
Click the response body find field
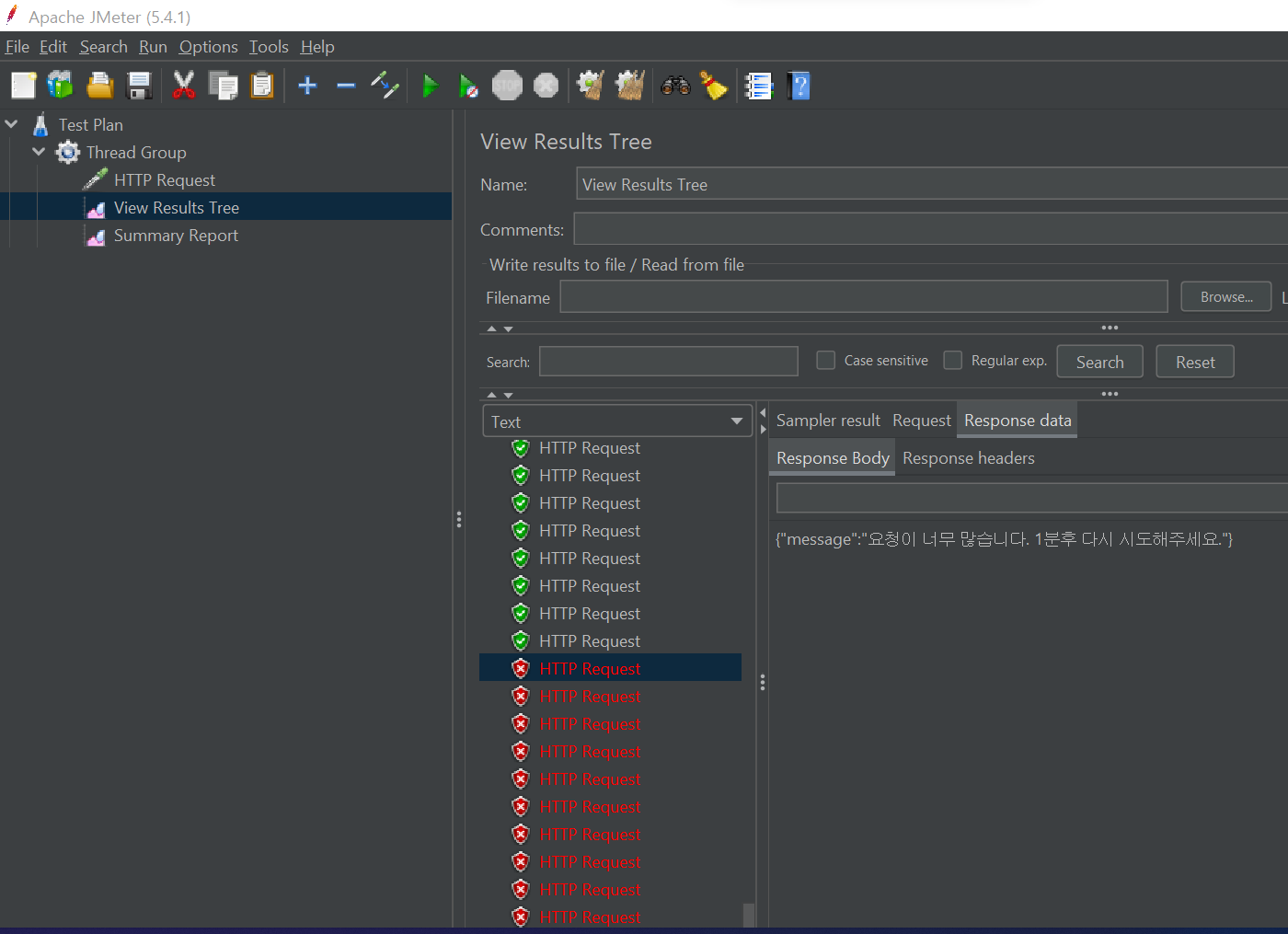(x=1031, y=498)
